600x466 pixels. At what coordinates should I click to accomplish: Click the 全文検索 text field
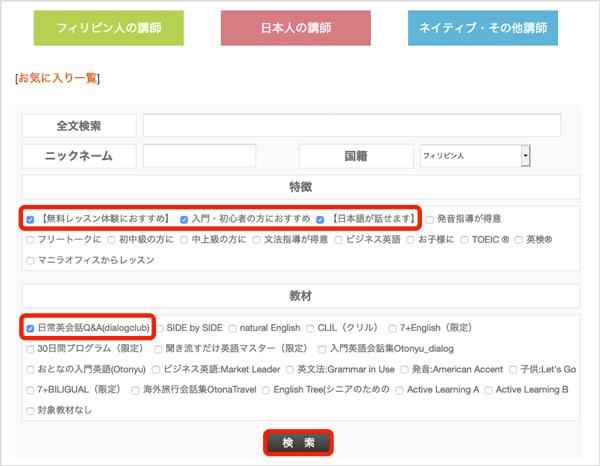click(351, 125)
